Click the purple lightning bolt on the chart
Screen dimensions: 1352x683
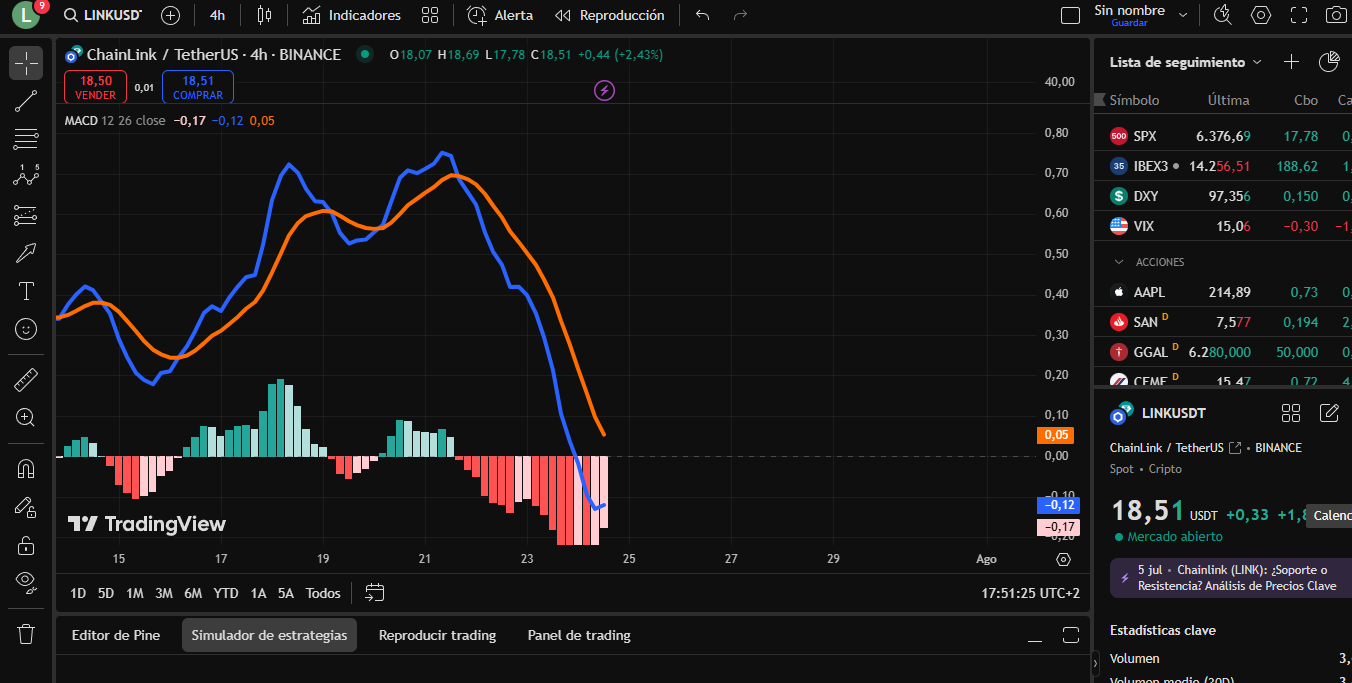click(604, 91)
